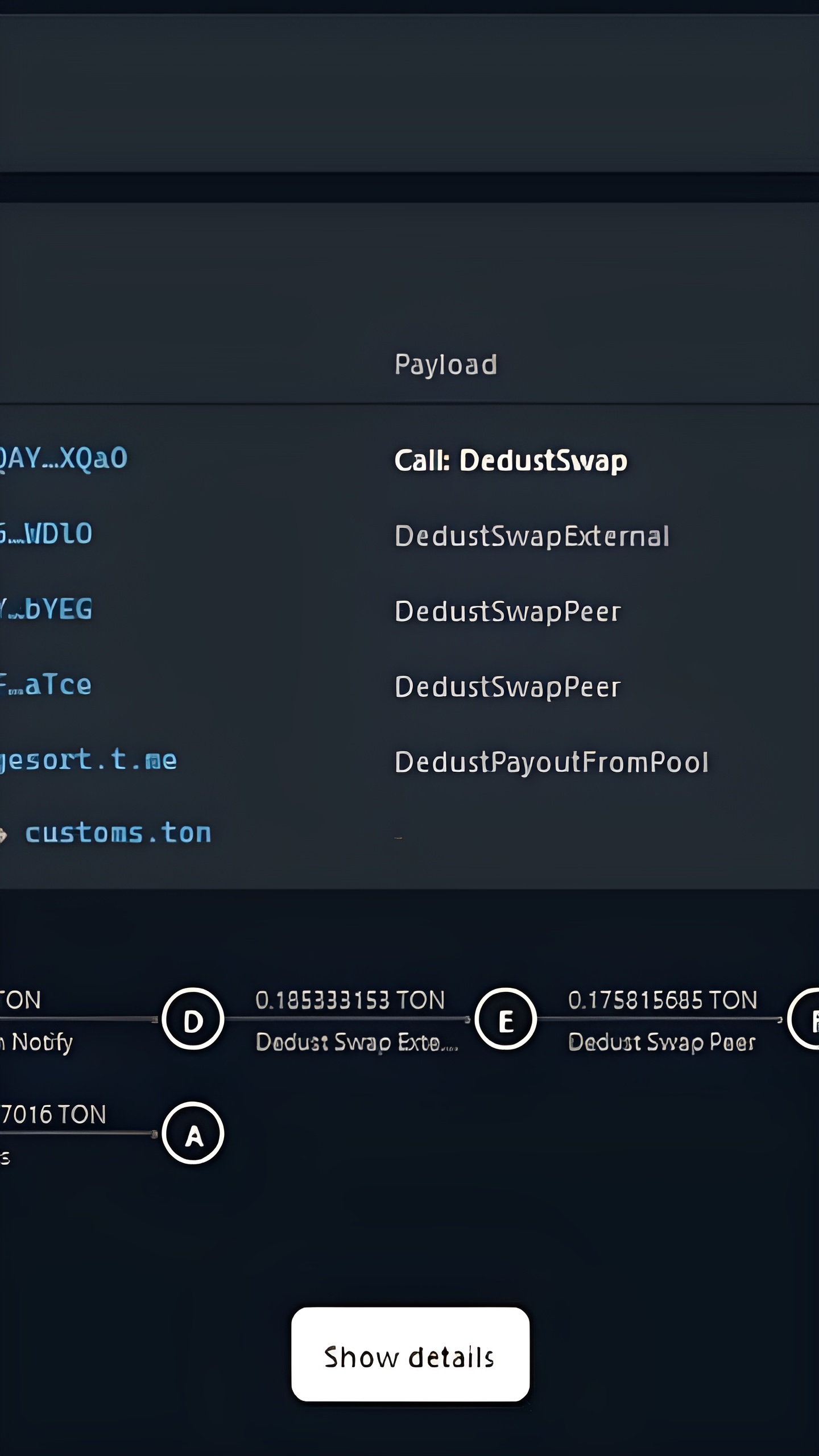Screen dimensions: 819x1456
Task: Select the 0.175815685 TON amount
Action: (663, 1000)
